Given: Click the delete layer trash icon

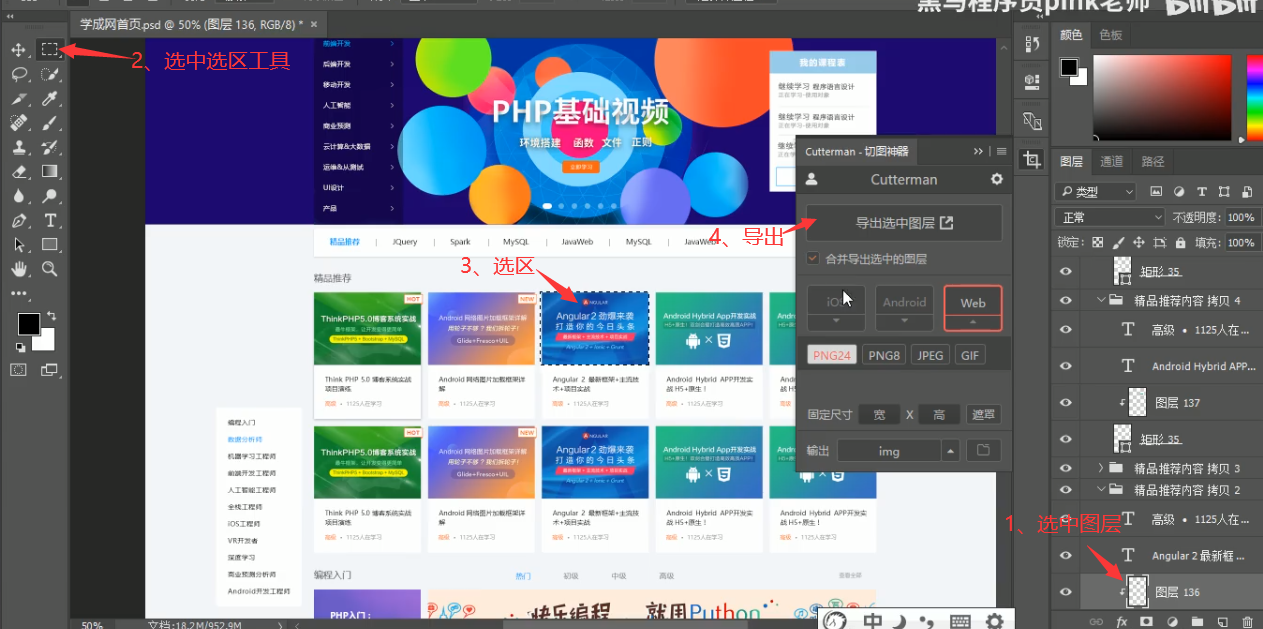Looking at the screenshot, I should (1246, 621).
